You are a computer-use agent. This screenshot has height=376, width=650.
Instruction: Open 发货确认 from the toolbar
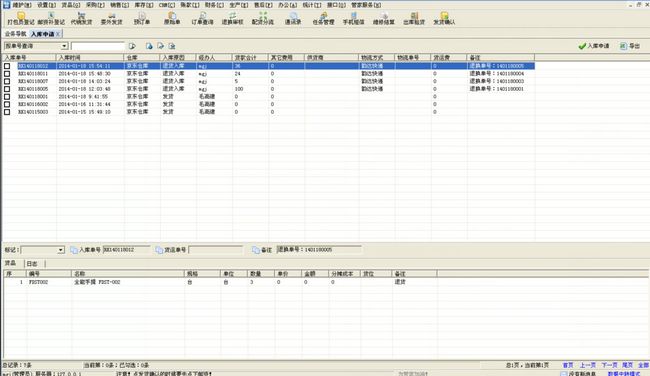click(x=444, y=19)
